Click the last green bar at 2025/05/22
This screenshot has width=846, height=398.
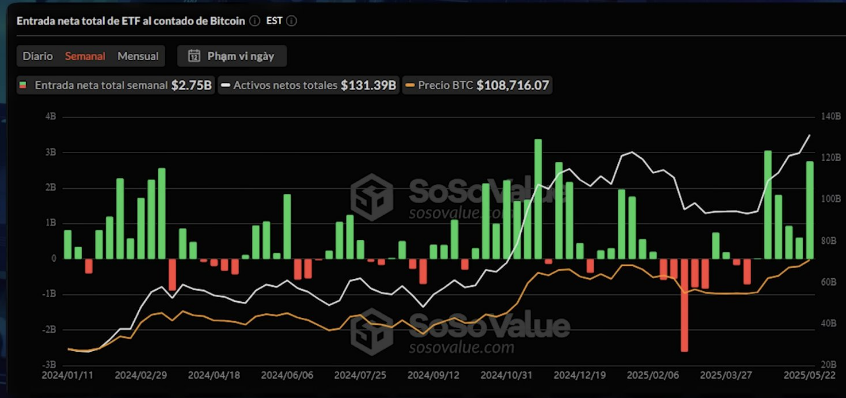tap(810, 210)
